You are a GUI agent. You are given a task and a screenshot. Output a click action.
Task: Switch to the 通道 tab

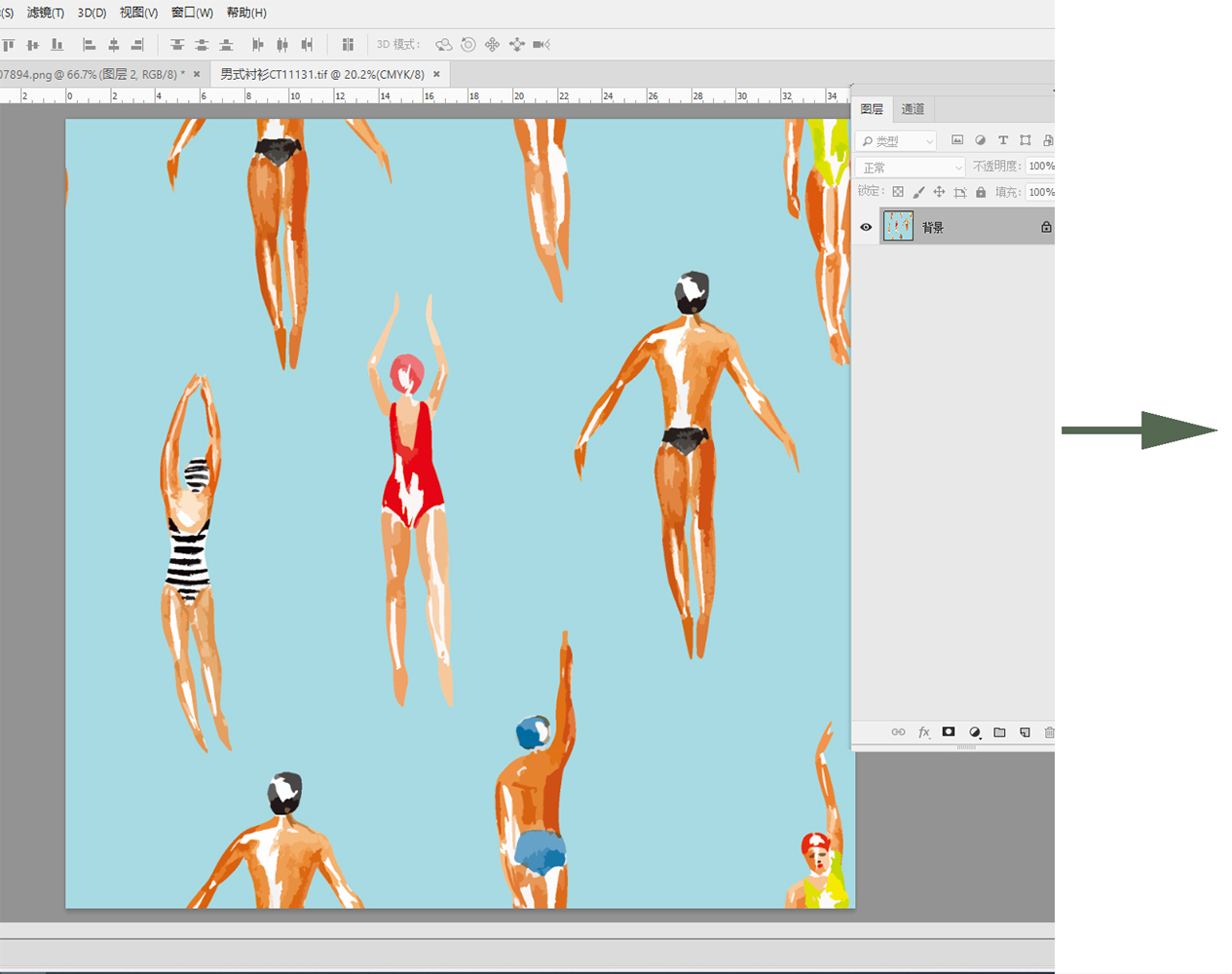click(913, 109)
